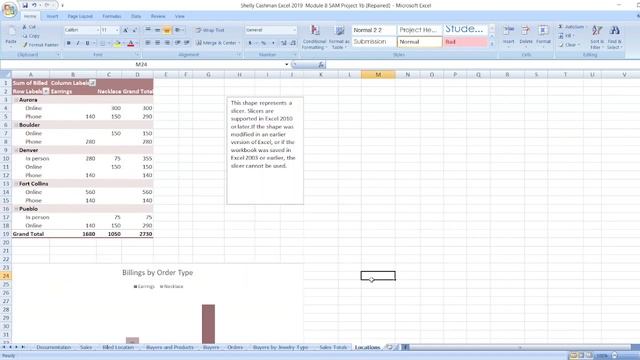640x360 pixels.
Task: Switch to the Review ribbon tab
Action: click(x=158, y=16)
